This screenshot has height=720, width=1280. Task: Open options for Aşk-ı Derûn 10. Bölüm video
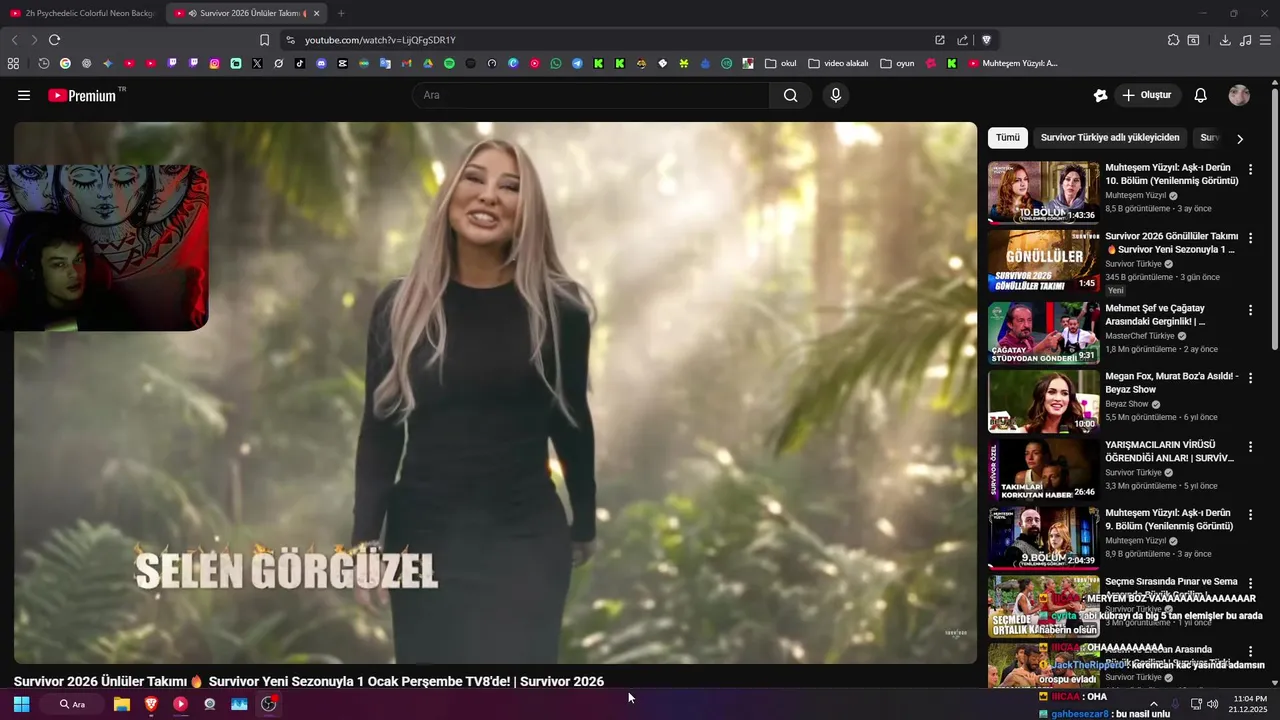tap(1250, 170)
